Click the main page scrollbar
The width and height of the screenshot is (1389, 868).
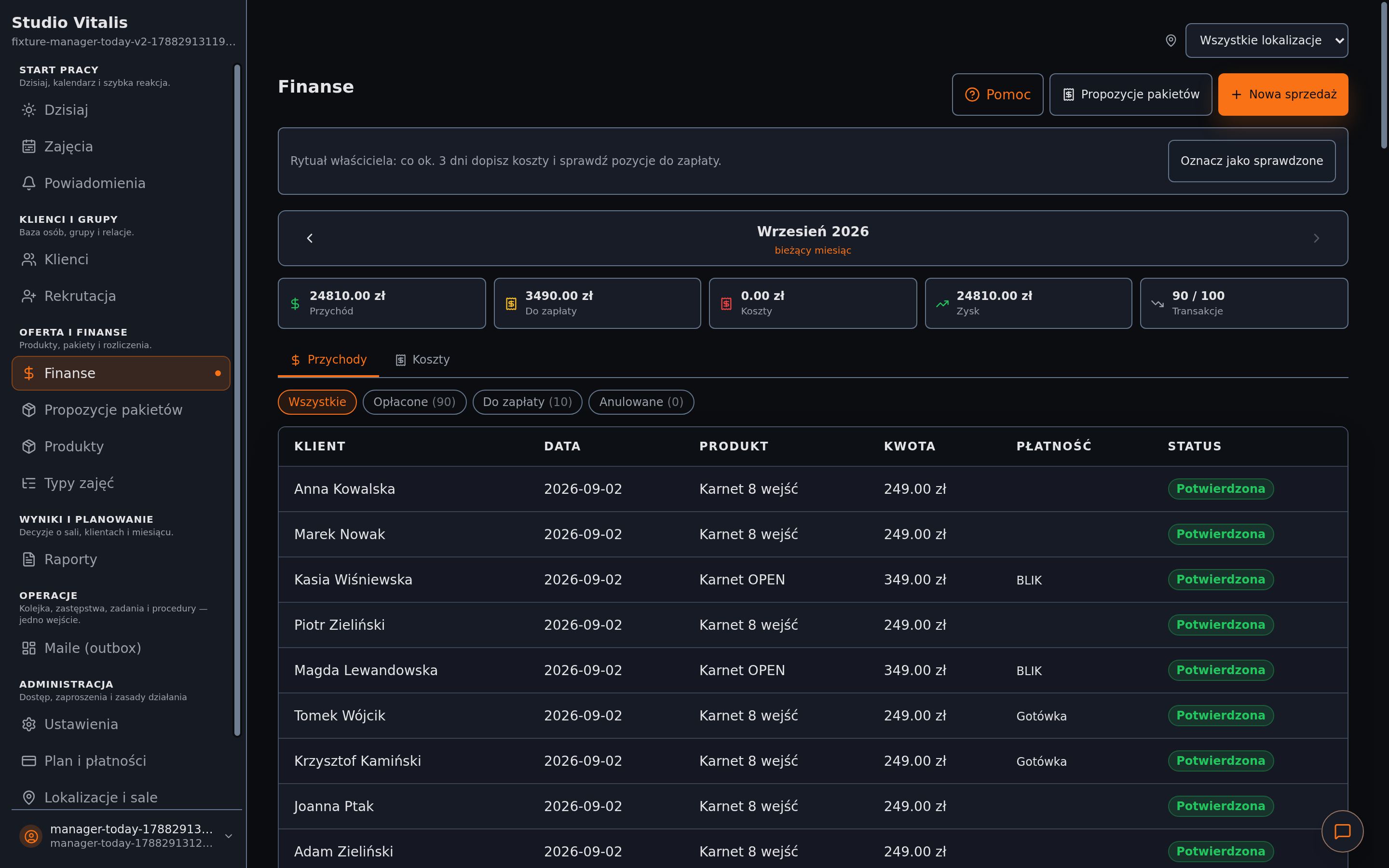pyautogui.click(x=1383, y=76)
